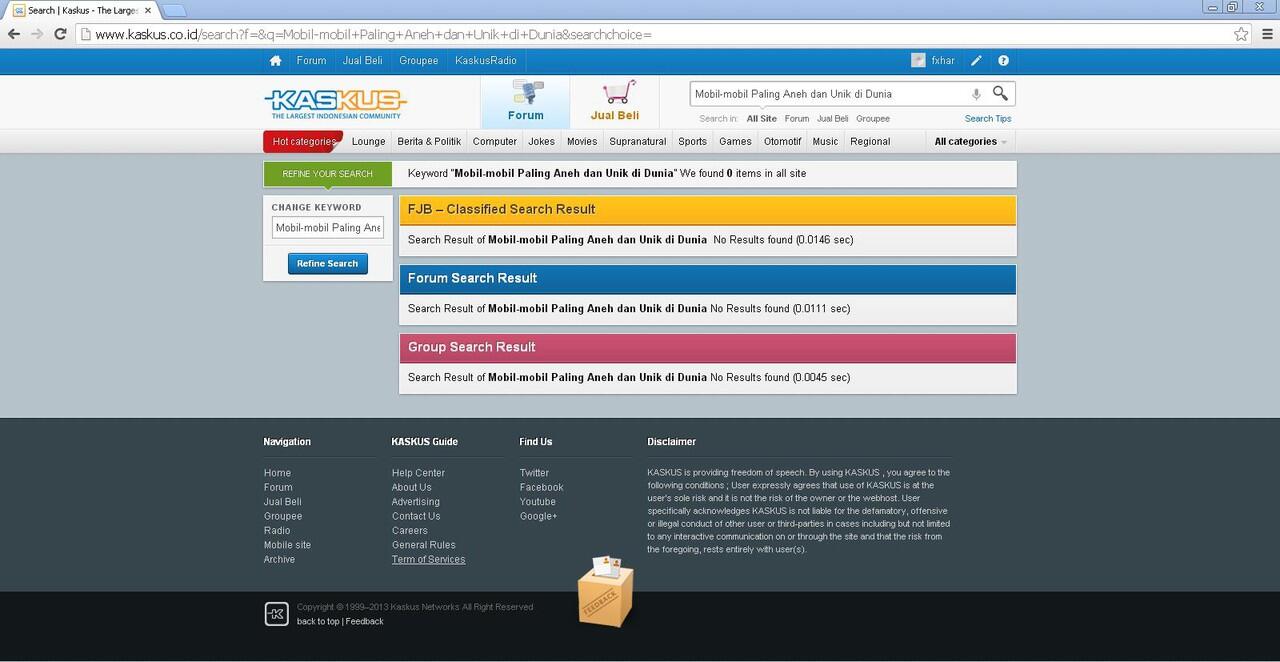Screen dimensions: 1280x662
Task: Open the Supranatural category
Action: (637, 141)
